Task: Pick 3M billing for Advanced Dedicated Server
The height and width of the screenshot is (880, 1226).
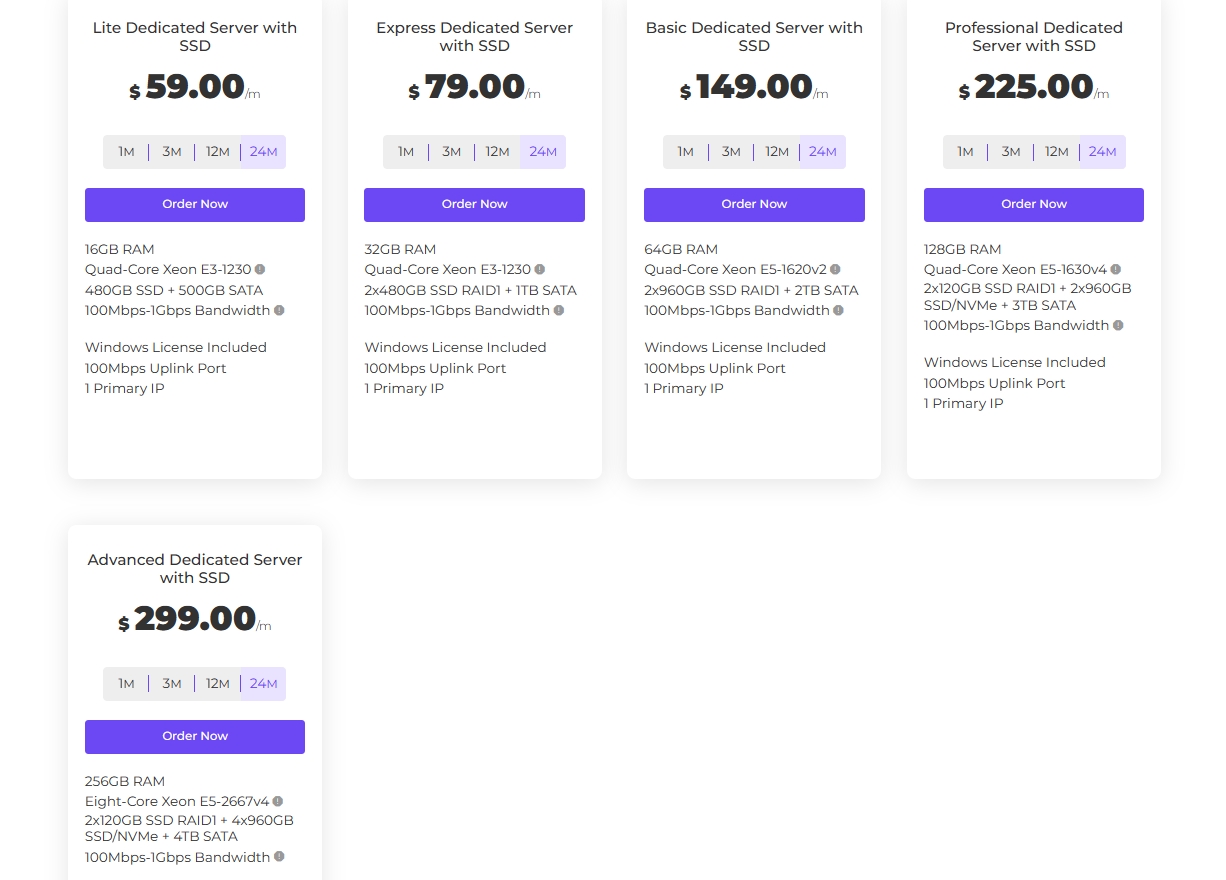Action: point(172,684)
